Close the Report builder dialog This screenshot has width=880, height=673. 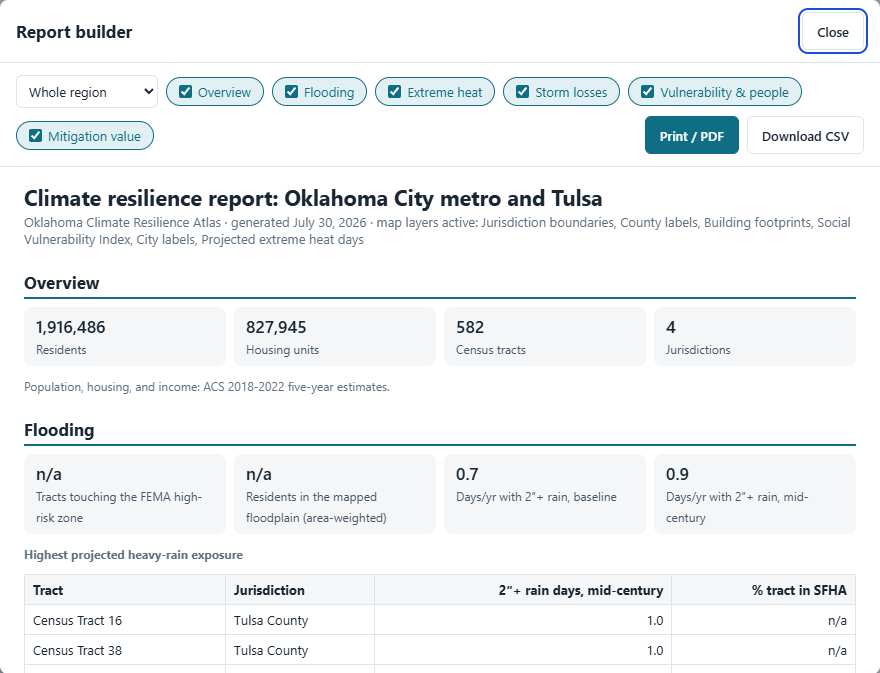(x=832, y=32)
